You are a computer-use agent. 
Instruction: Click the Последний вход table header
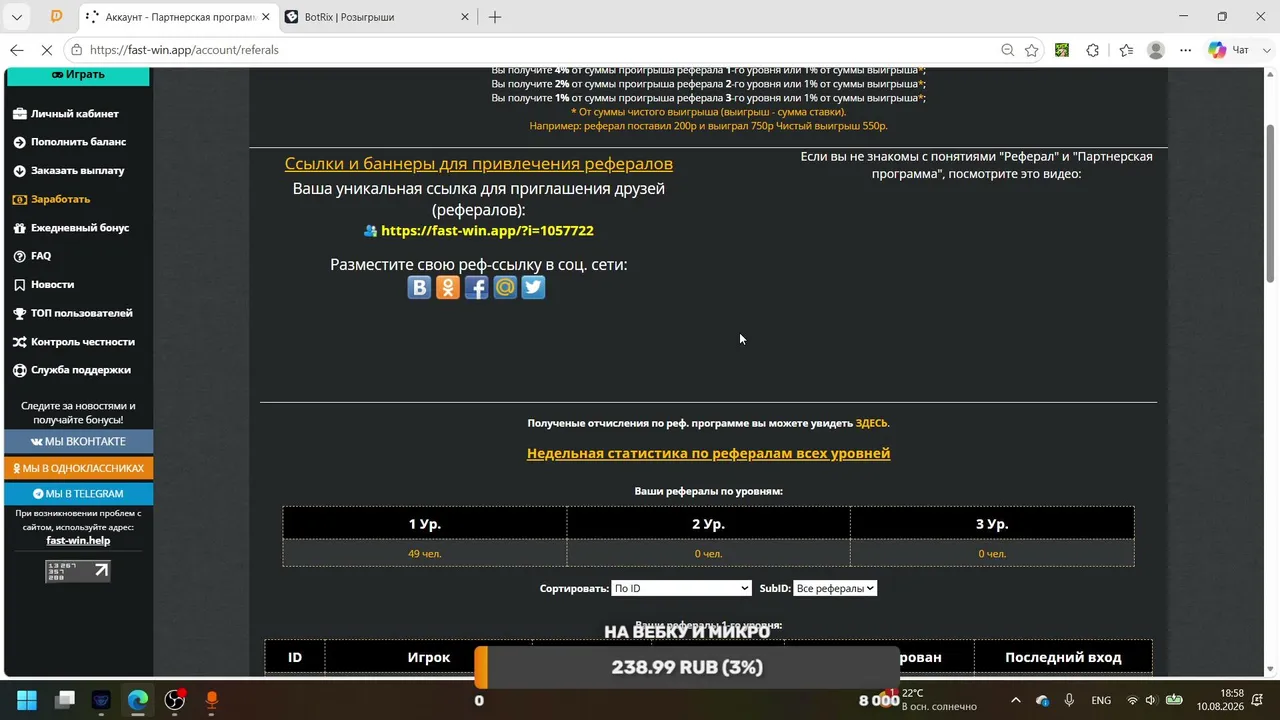click(x=1063, y=658)
